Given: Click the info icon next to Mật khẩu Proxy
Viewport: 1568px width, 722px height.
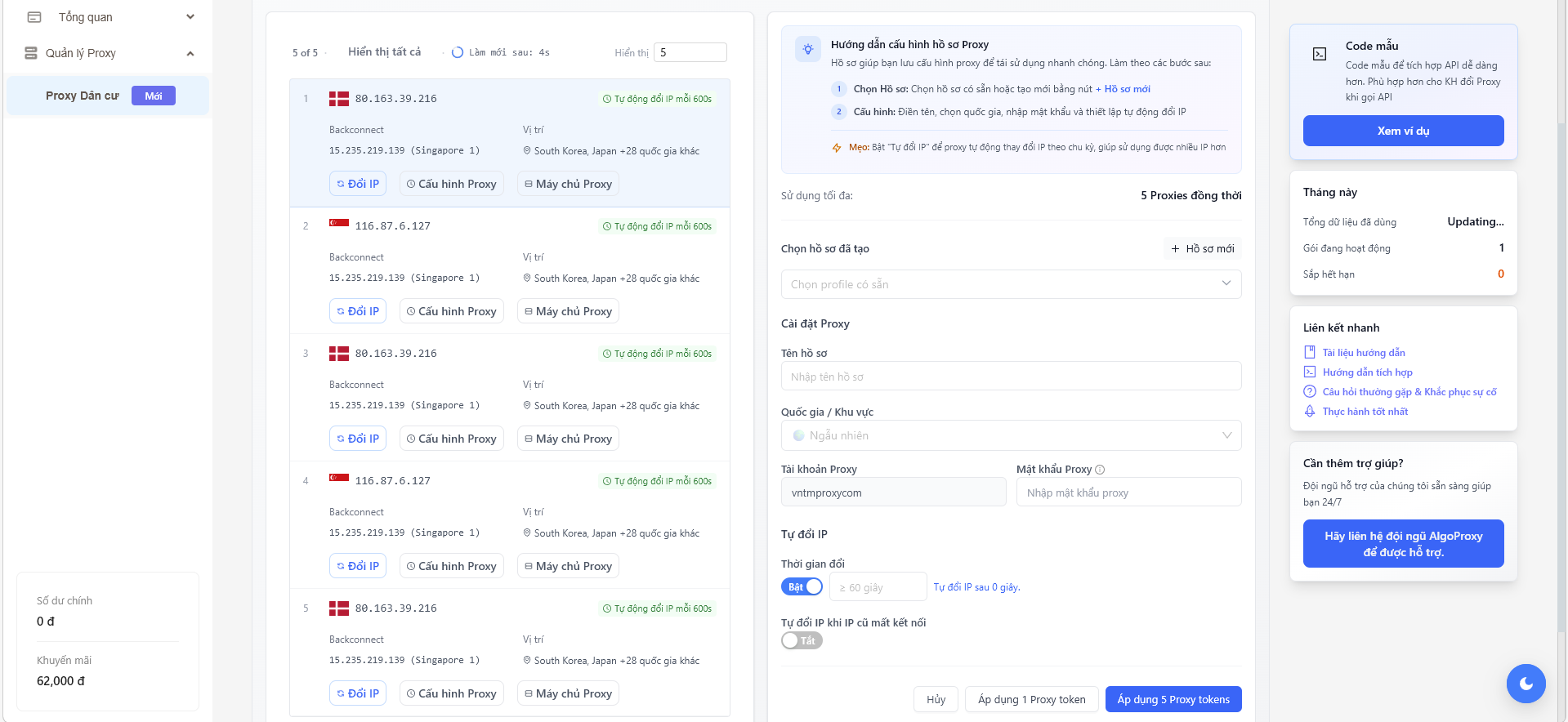Looking at the screenshot, I should 1100,470.
